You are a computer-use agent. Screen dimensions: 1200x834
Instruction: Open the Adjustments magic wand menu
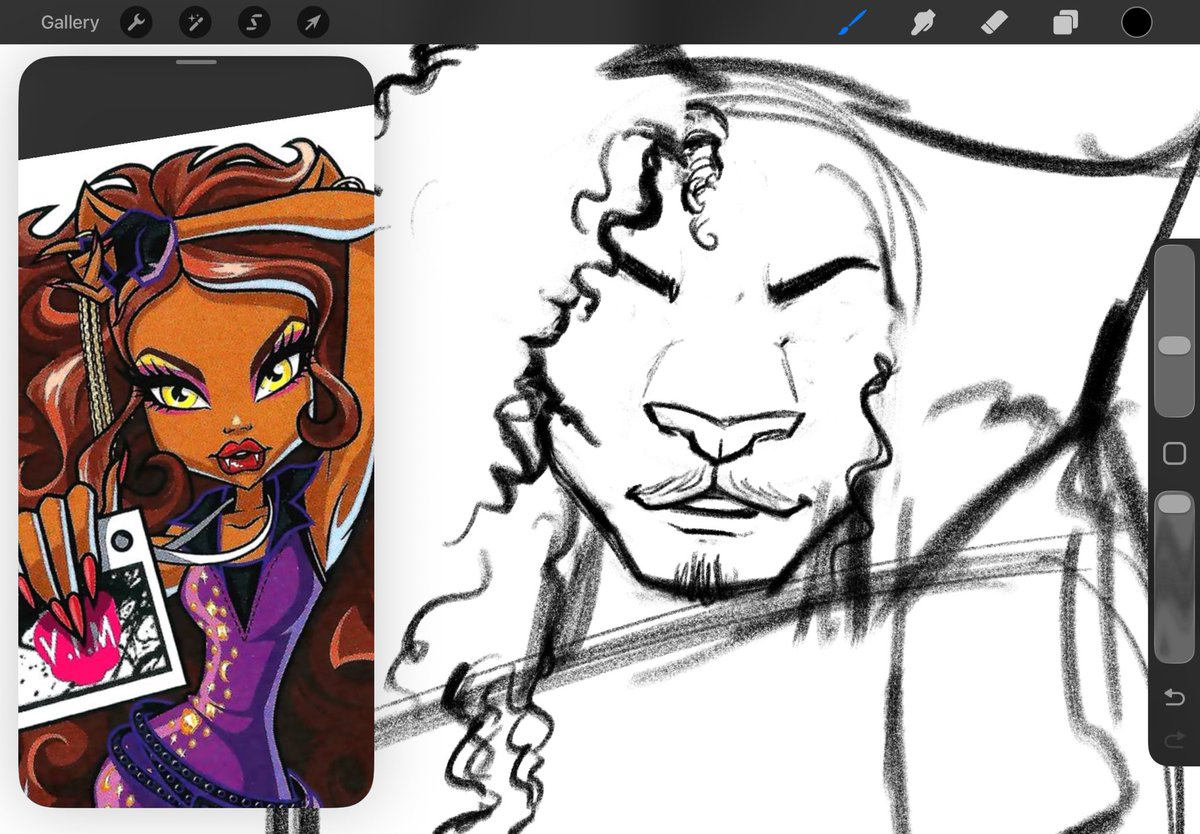pyautogui.click(x=195, y=22)
